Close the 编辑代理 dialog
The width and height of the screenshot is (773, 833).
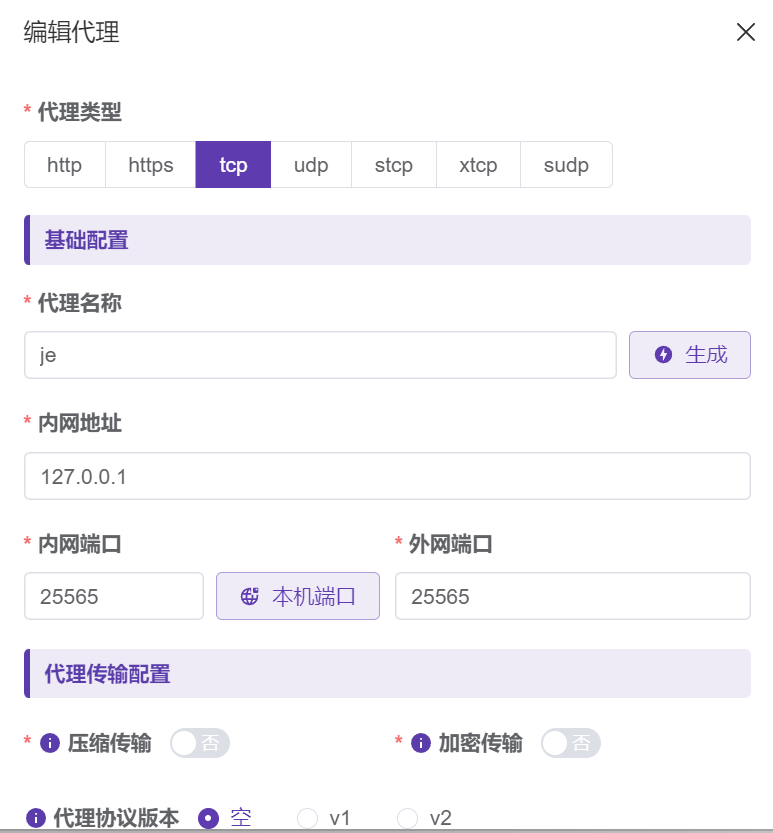[745, 32]
